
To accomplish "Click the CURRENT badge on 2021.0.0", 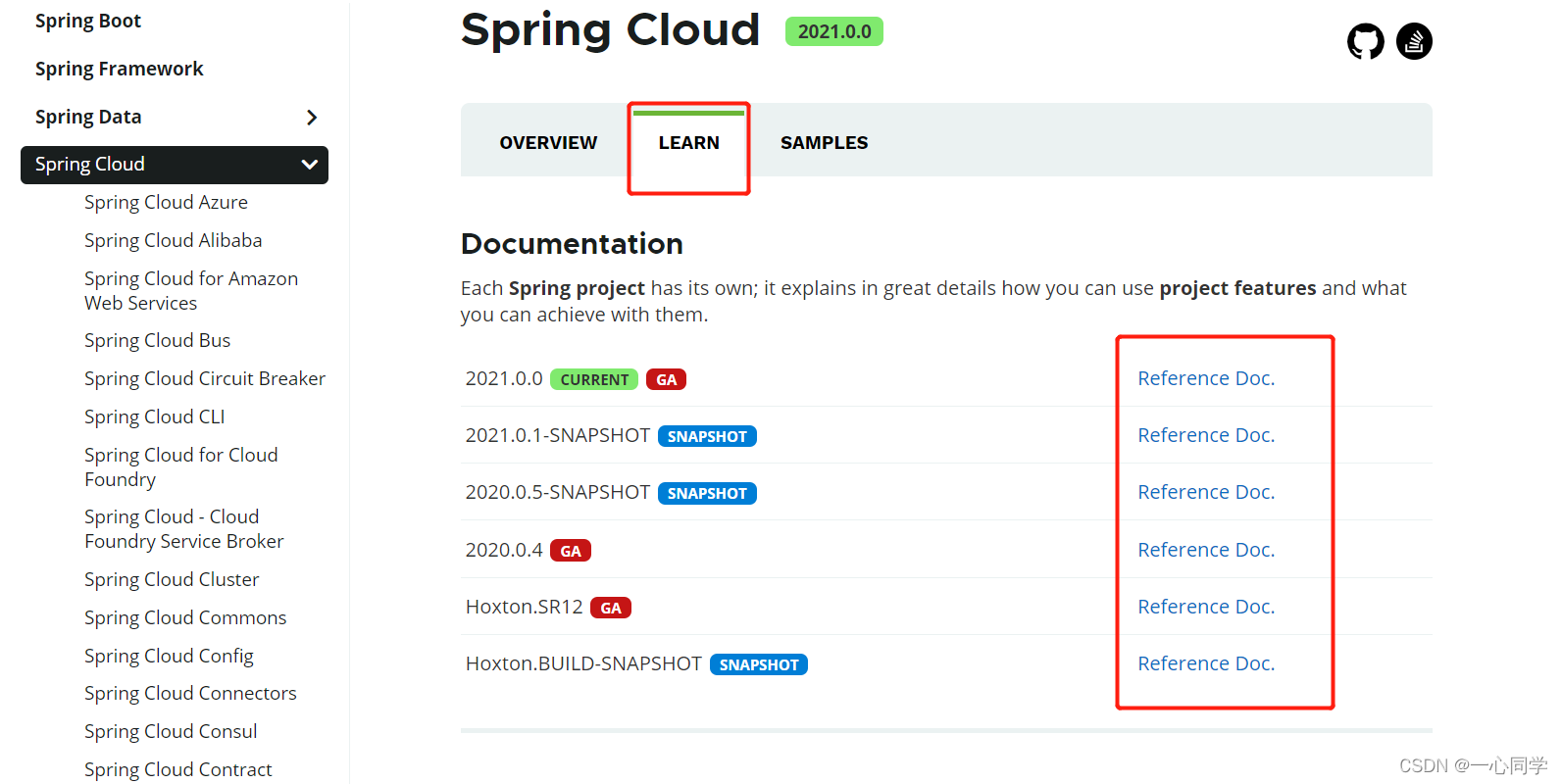I will [x=594, y=379].
